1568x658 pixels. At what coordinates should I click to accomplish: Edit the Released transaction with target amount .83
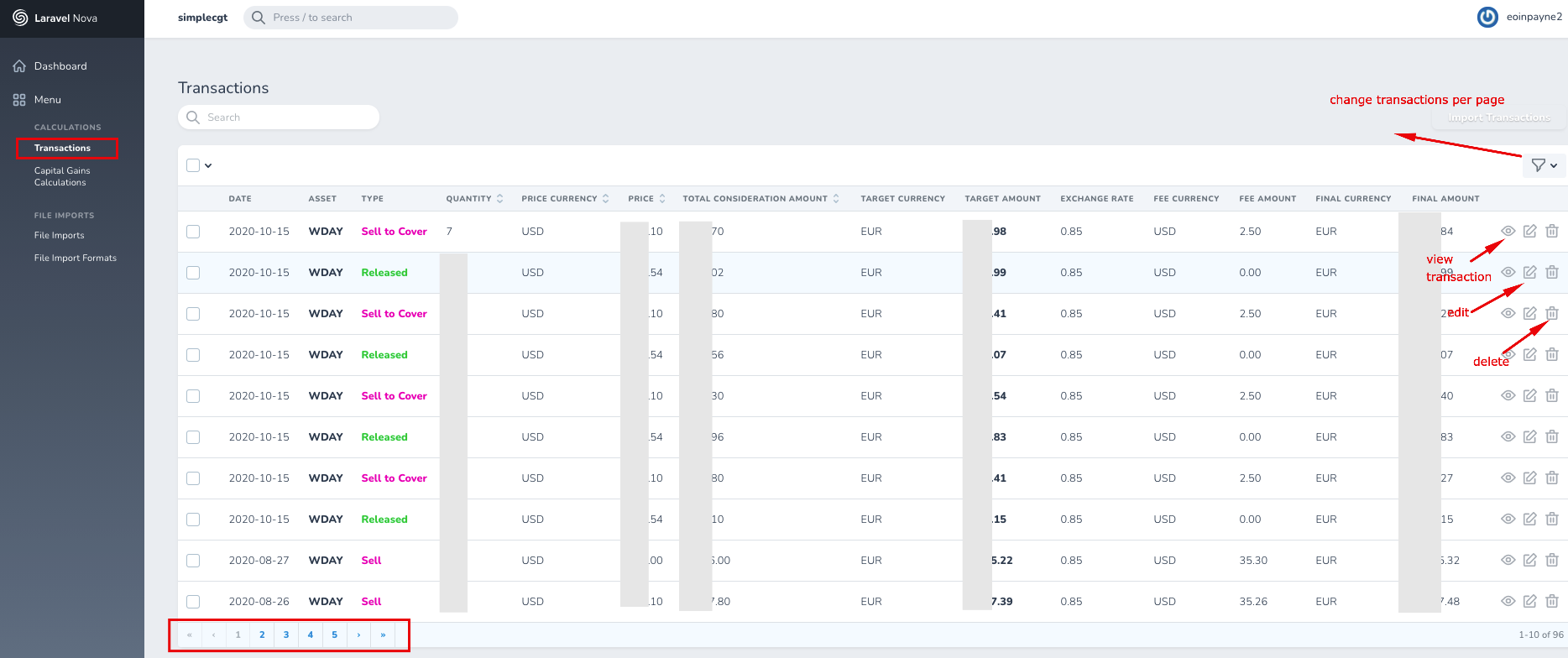coord(1530,437)
